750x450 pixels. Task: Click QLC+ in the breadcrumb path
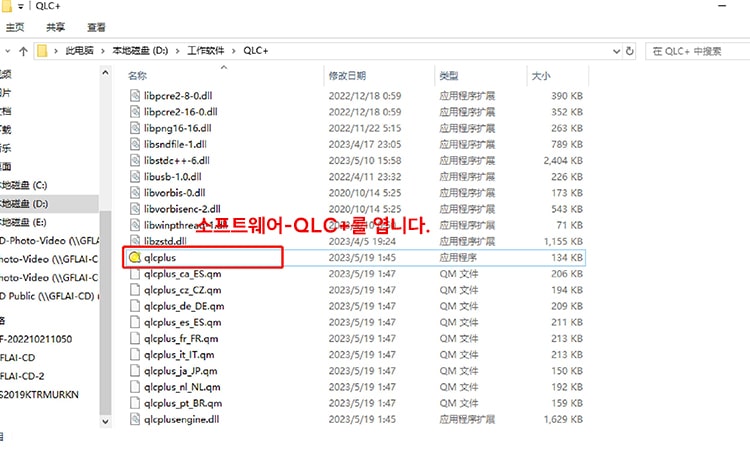(256, 51)
